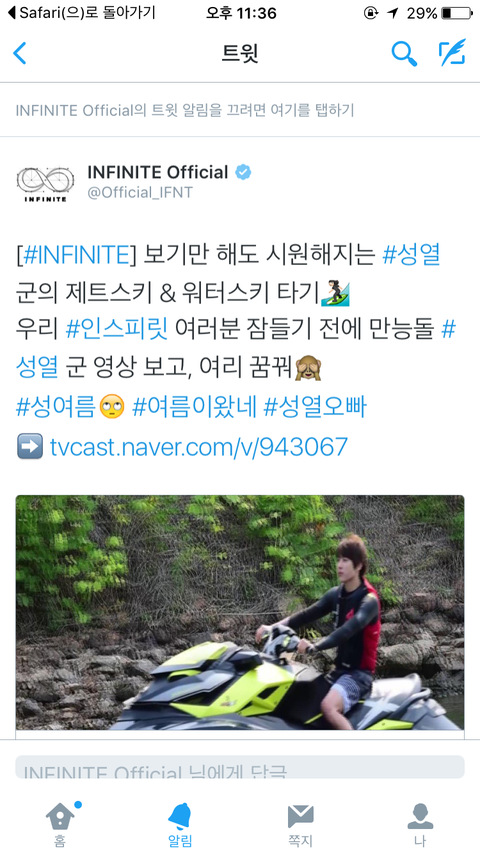The height and width of the screenshot is (854, 480).
Task: Open search with magnifying glass icon
Action: (404, 53)
